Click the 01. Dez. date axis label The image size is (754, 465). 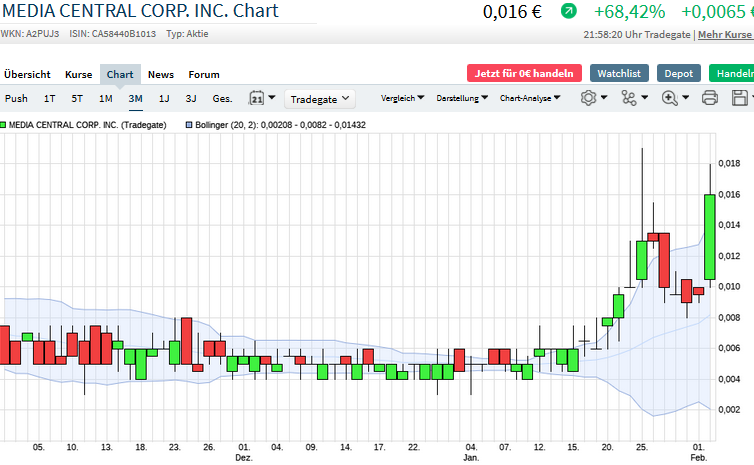[244, 452]
